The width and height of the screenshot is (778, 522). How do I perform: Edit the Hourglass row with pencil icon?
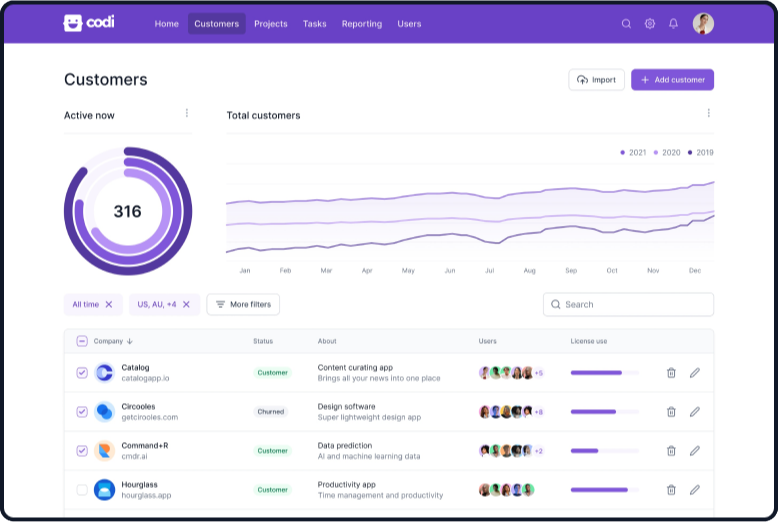tap(695, 490)
